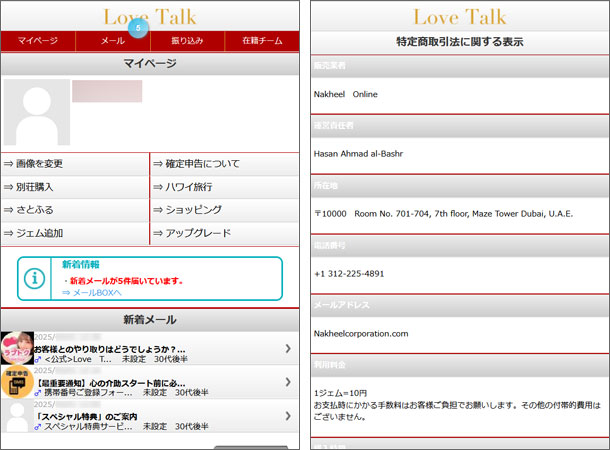Click アップグレード link
The height and width of the screenshot is (450, 610).
click(x=224, y=233)
